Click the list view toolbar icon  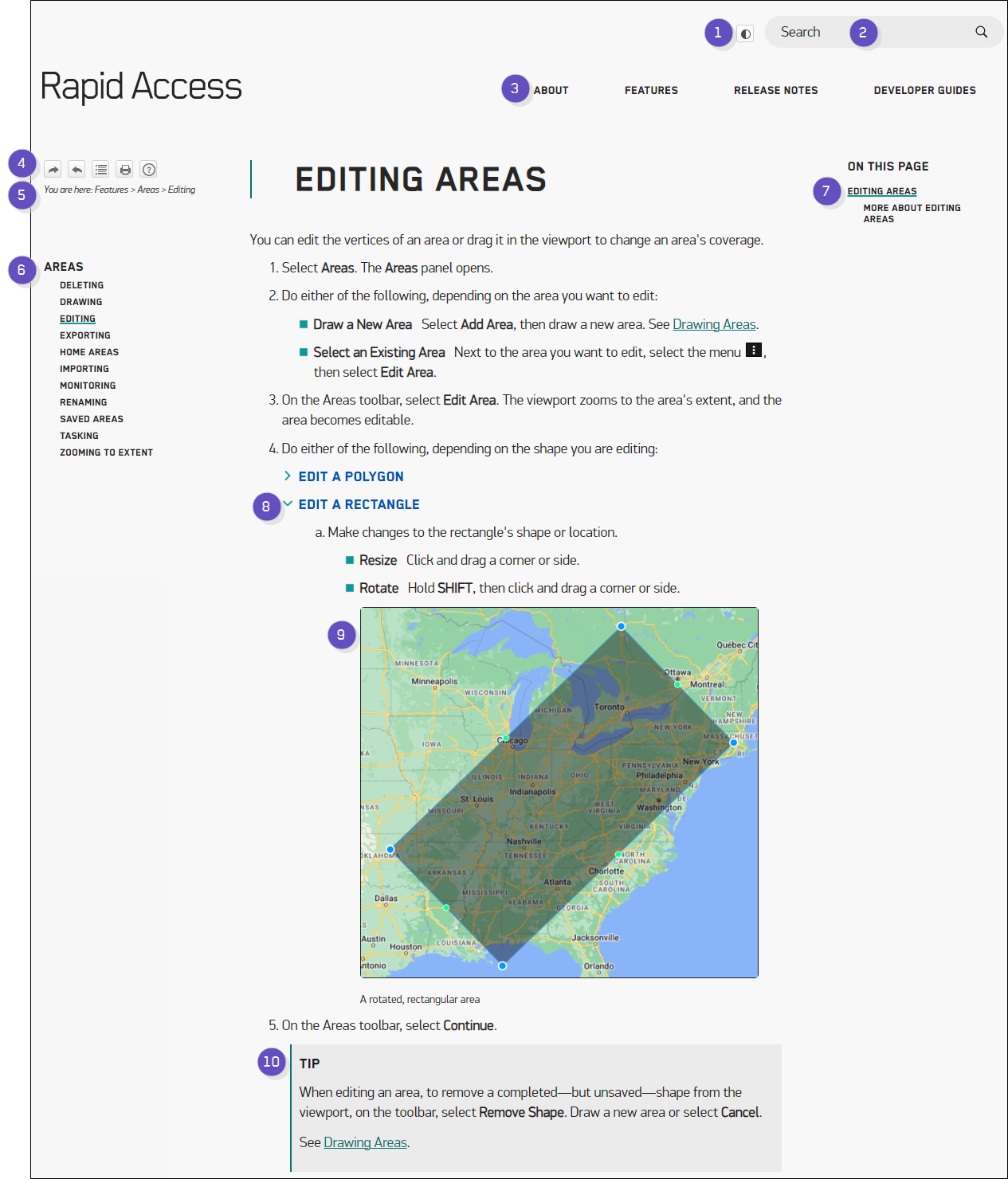(100, 169)
